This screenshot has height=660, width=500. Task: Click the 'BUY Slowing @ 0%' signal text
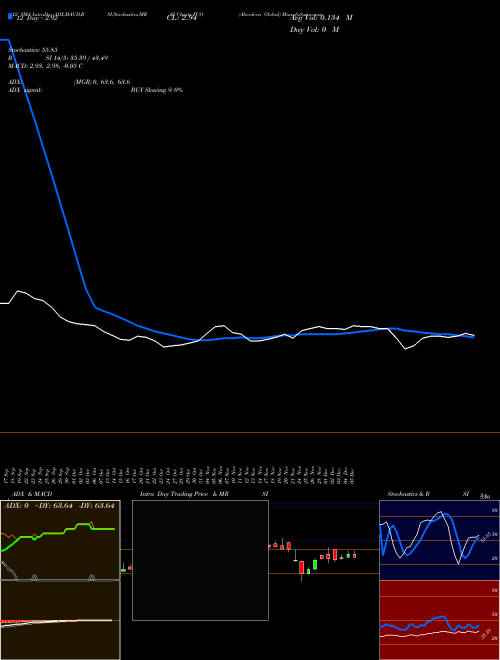pos(157,90)
